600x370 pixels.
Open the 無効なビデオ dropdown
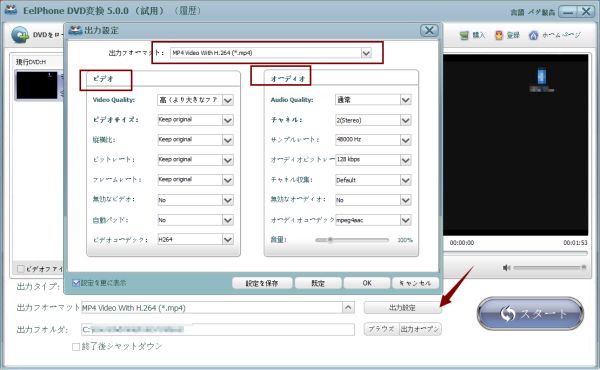pos(228,200)
